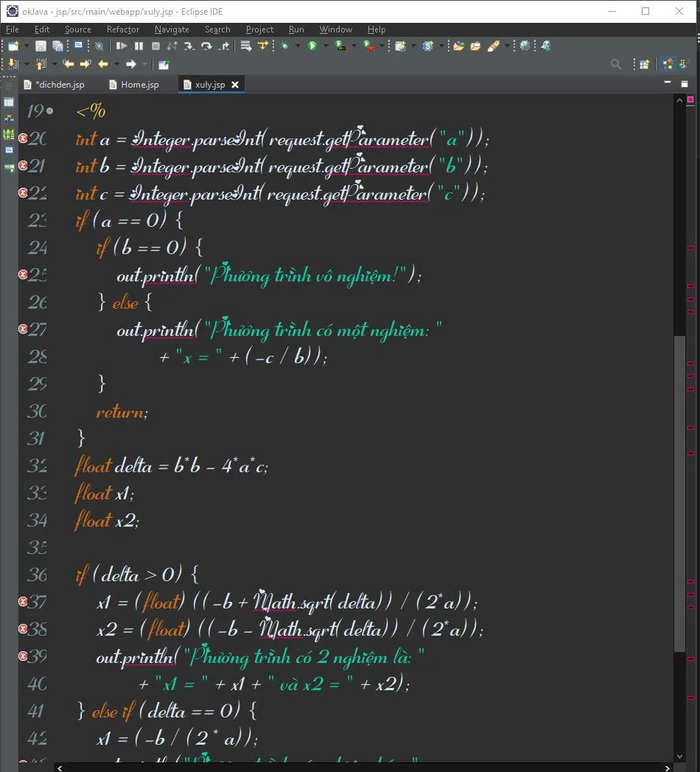Click the Search magnifier icon

point(616,64)
